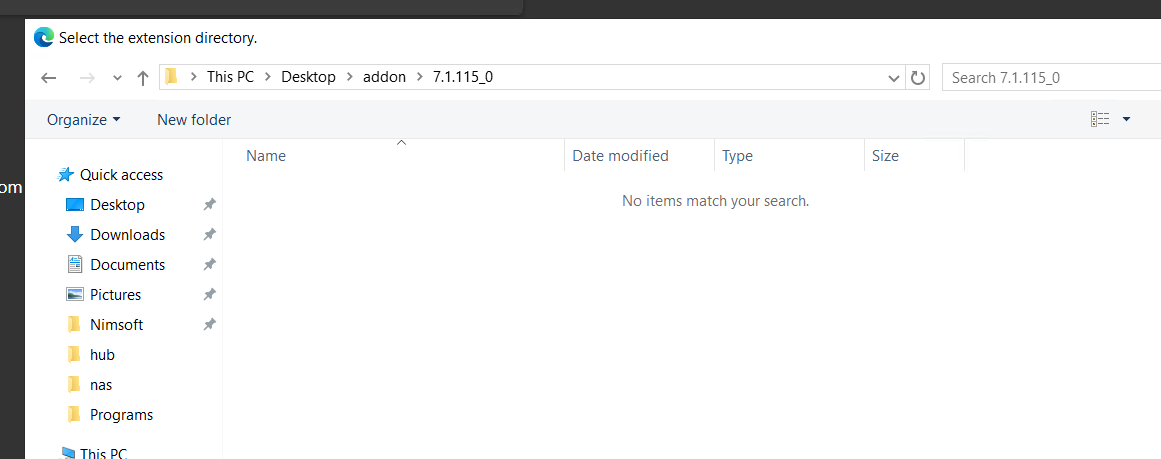Change view with the view icon
The height and width of the screenshot is (459, 1161).
pos(1100,120)
